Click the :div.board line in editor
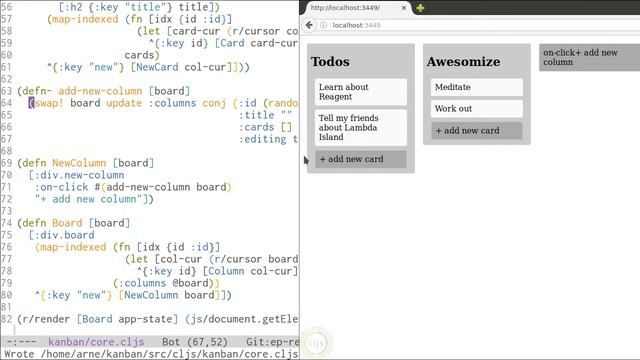Image resolution: width=640 pixels, height=360 pixels. pos(61,235)
